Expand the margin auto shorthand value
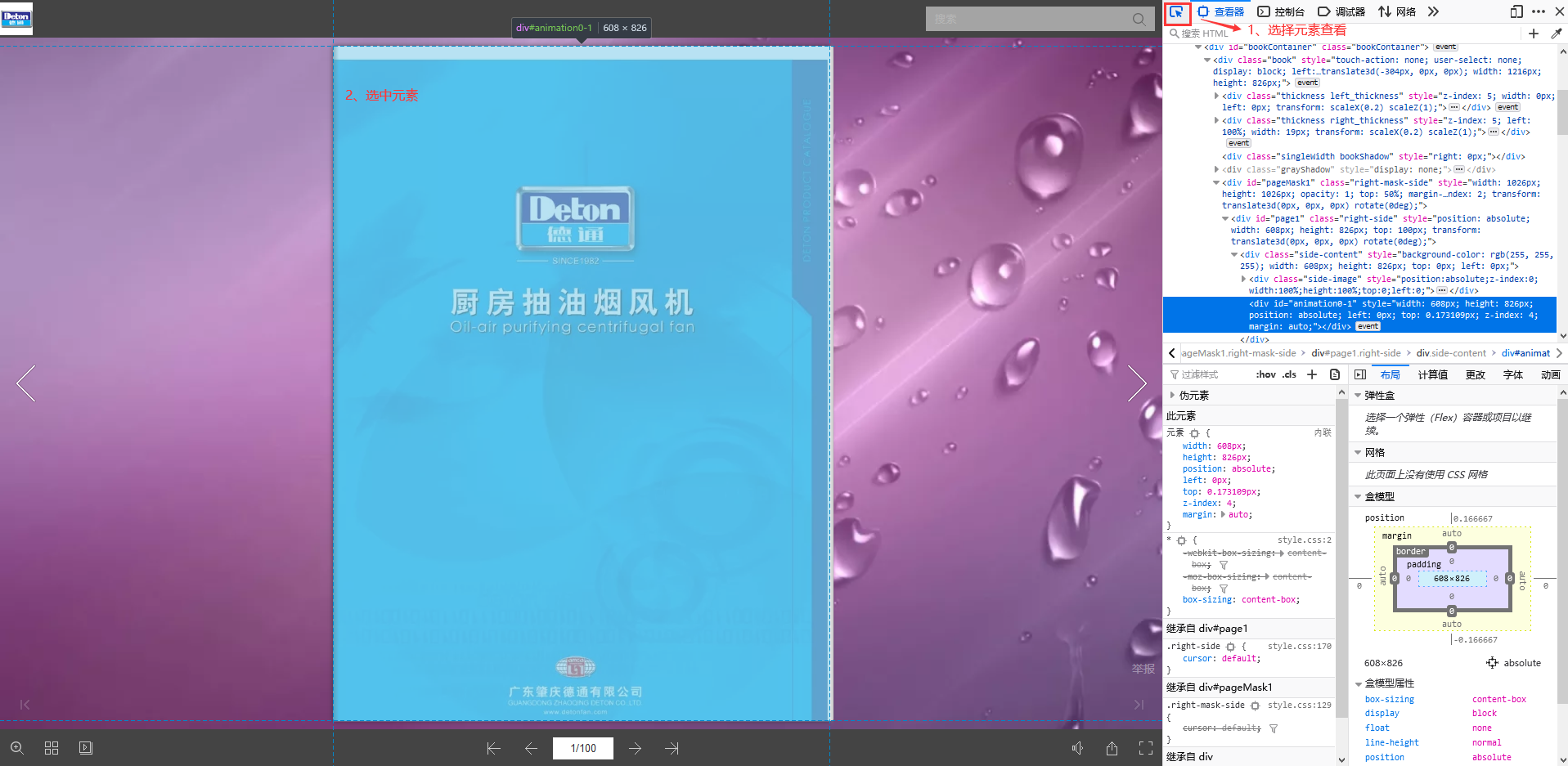Image resolution: width=1568 pixels, height=766 pixels. tap(1224, 514)
